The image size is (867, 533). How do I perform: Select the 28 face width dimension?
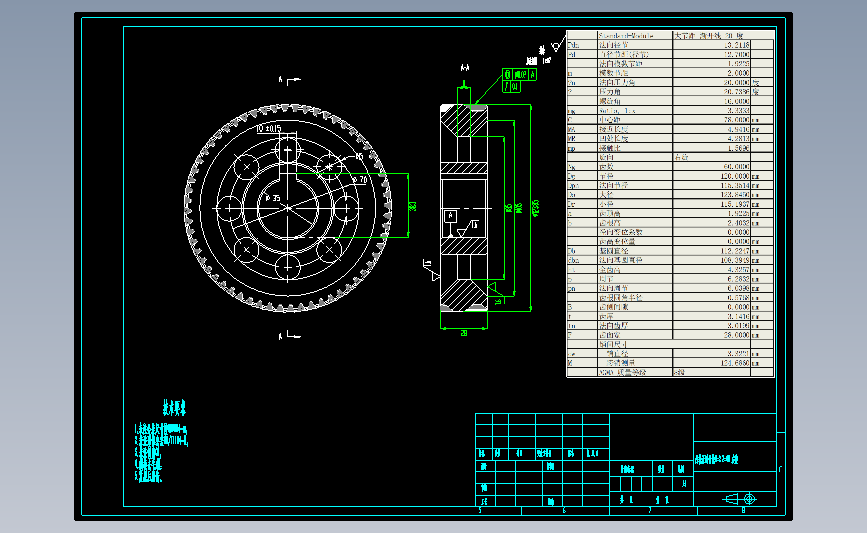(464, 333)
